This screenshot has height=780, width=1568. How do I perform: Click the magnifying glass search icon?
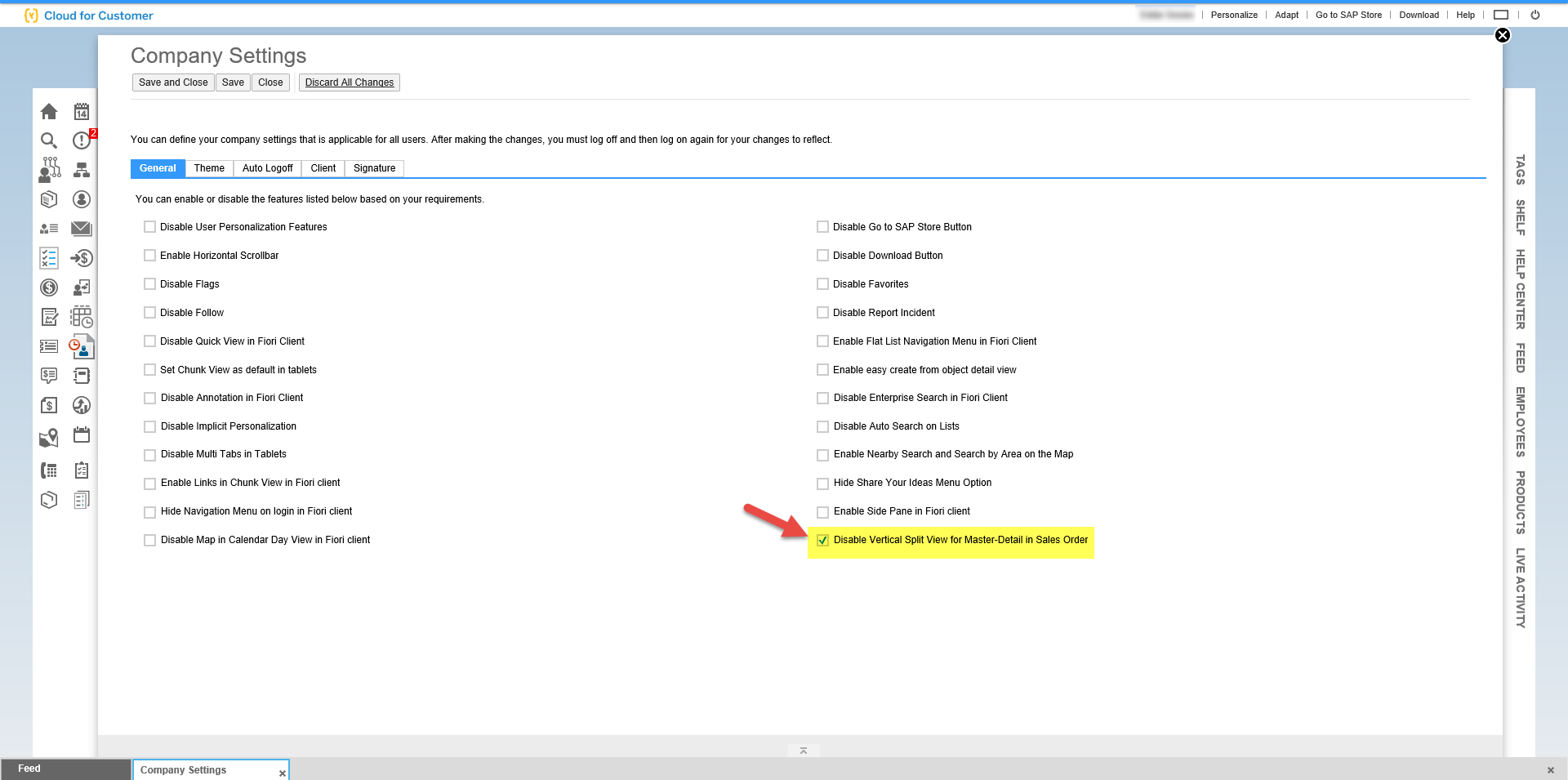click(x=49, y=140)
